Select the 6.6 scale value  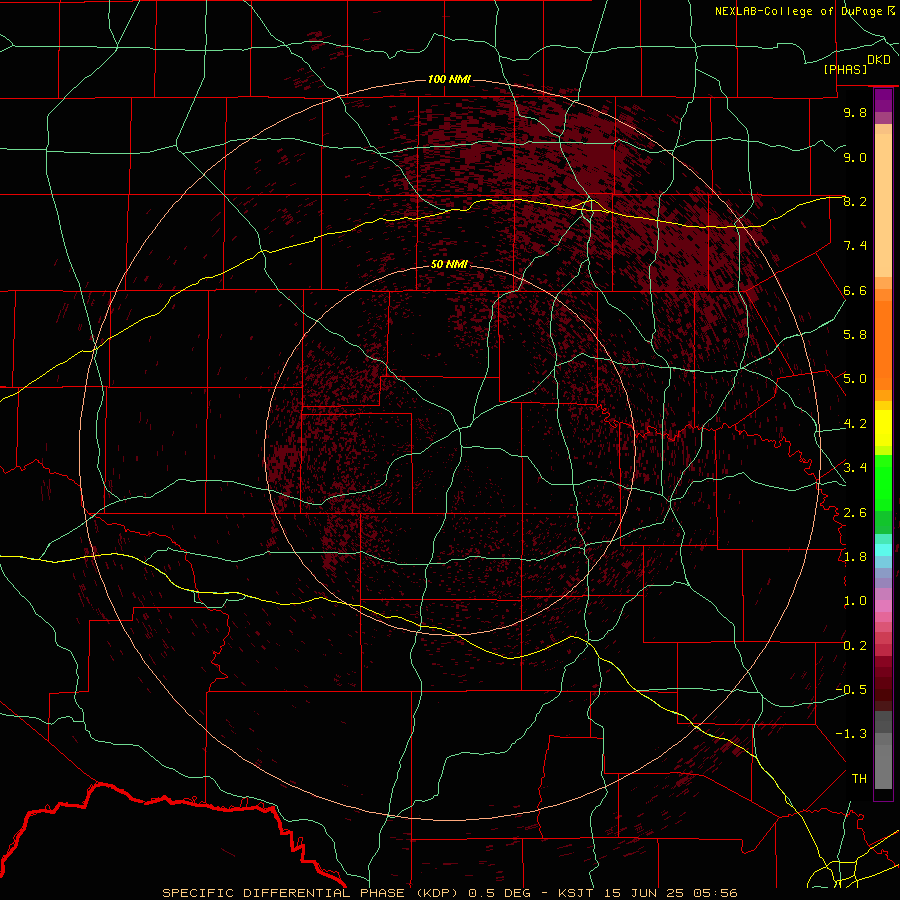[x=855, y=290]
